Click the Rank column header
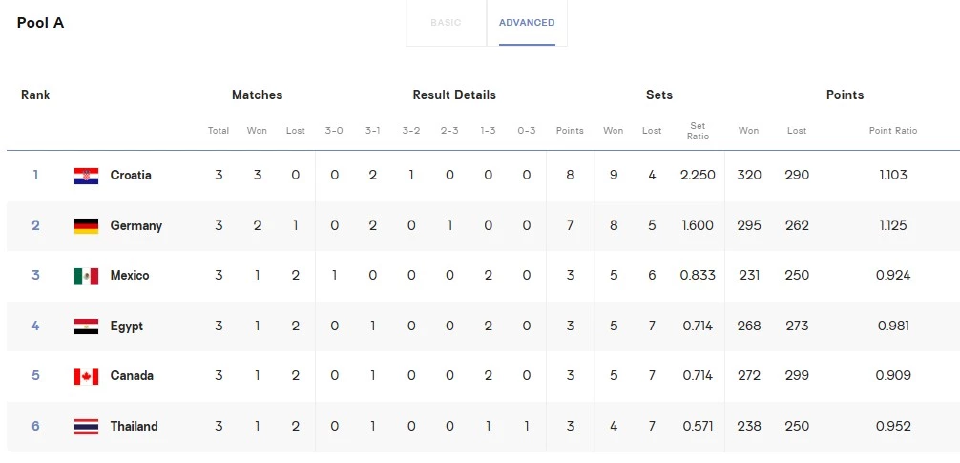Screen dimensions: 960x463 [36, 95]
